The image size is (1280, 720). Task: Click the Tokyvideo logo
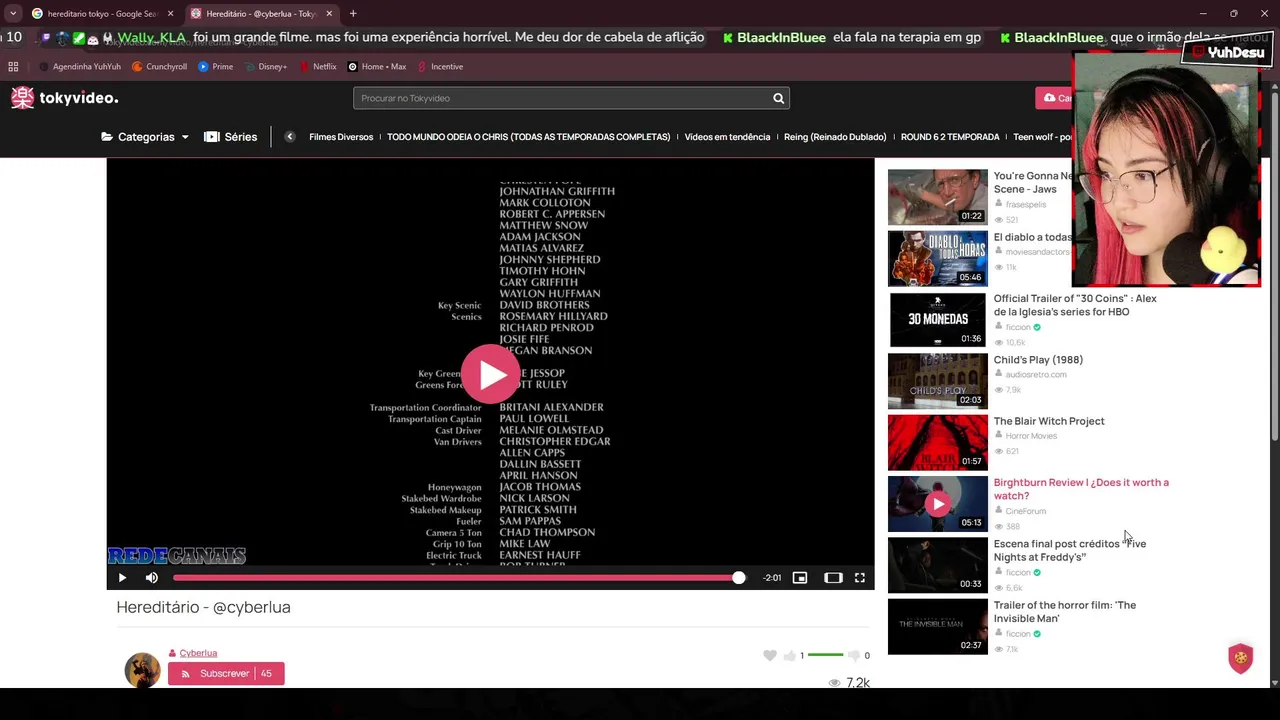coord(64,97)
